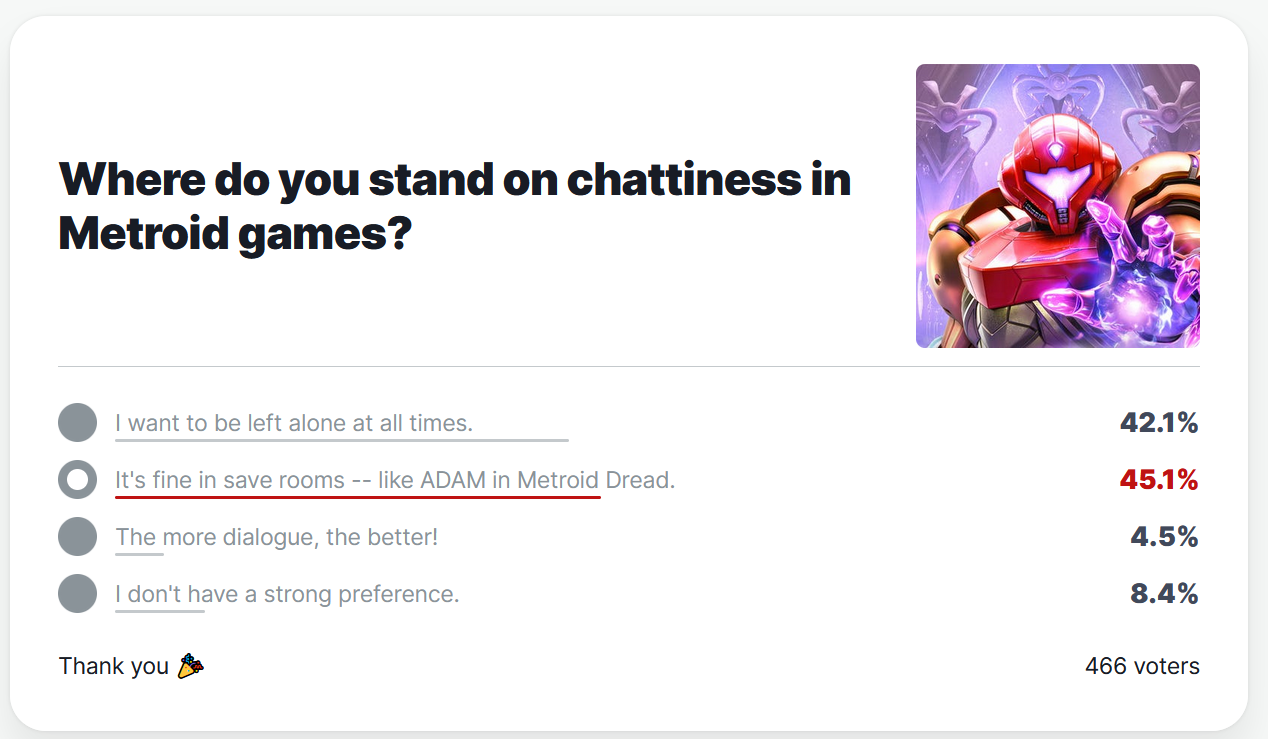Choose the radio for 'The more dialogue, the better!'
This screenshot has height=739, width=1268.
(x=77, y=537)
